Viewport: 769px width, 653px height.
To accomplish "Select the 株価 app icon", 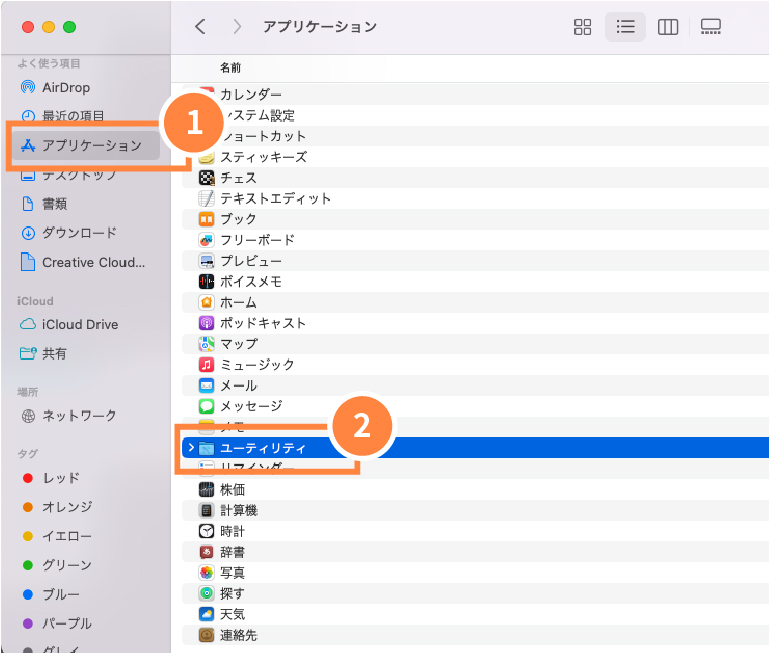I will point(206,489).
